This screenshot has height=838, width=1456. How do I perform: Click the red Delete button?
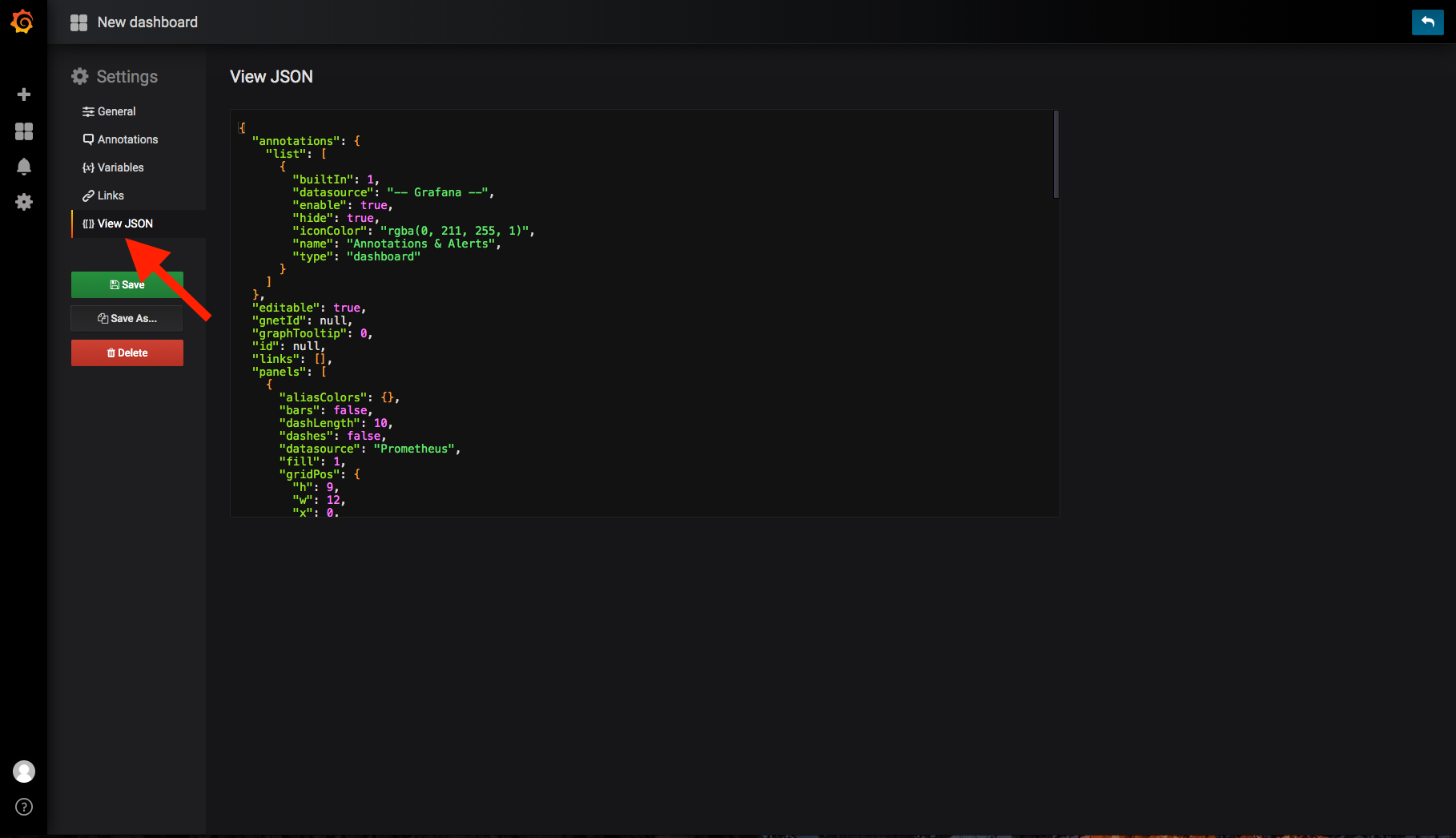[127, 353]
